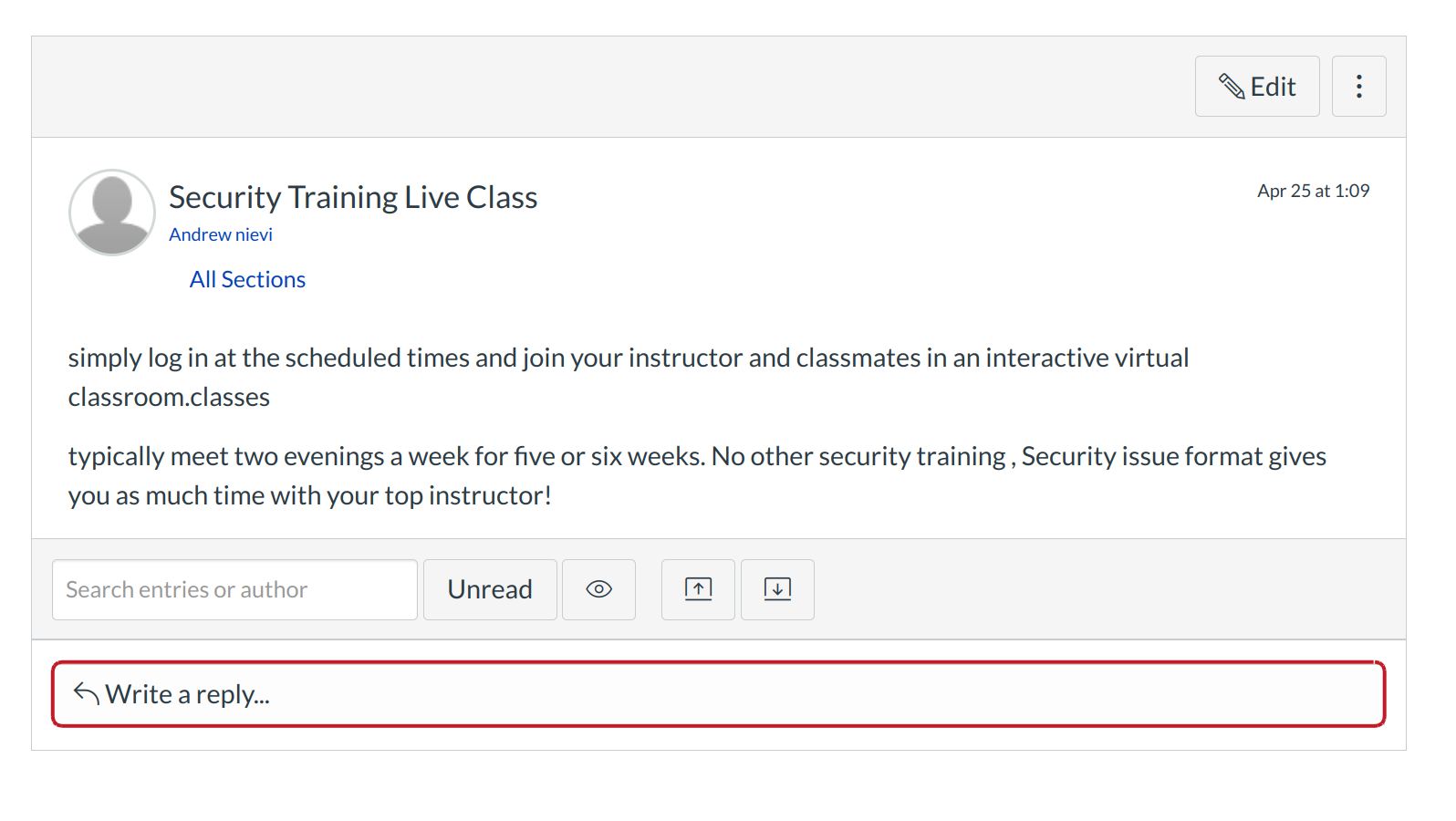Click the Security Training Live Class title
The height and width of the screenshot is (821, 1456).
point(353,197)
